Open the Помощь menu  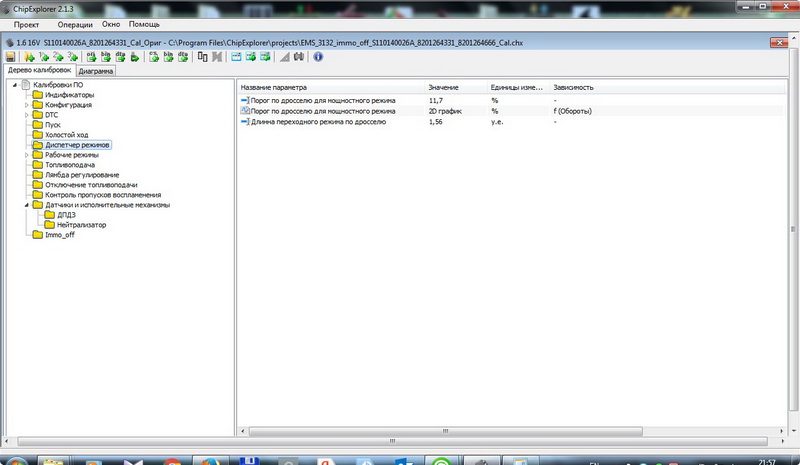click(143, 23)
